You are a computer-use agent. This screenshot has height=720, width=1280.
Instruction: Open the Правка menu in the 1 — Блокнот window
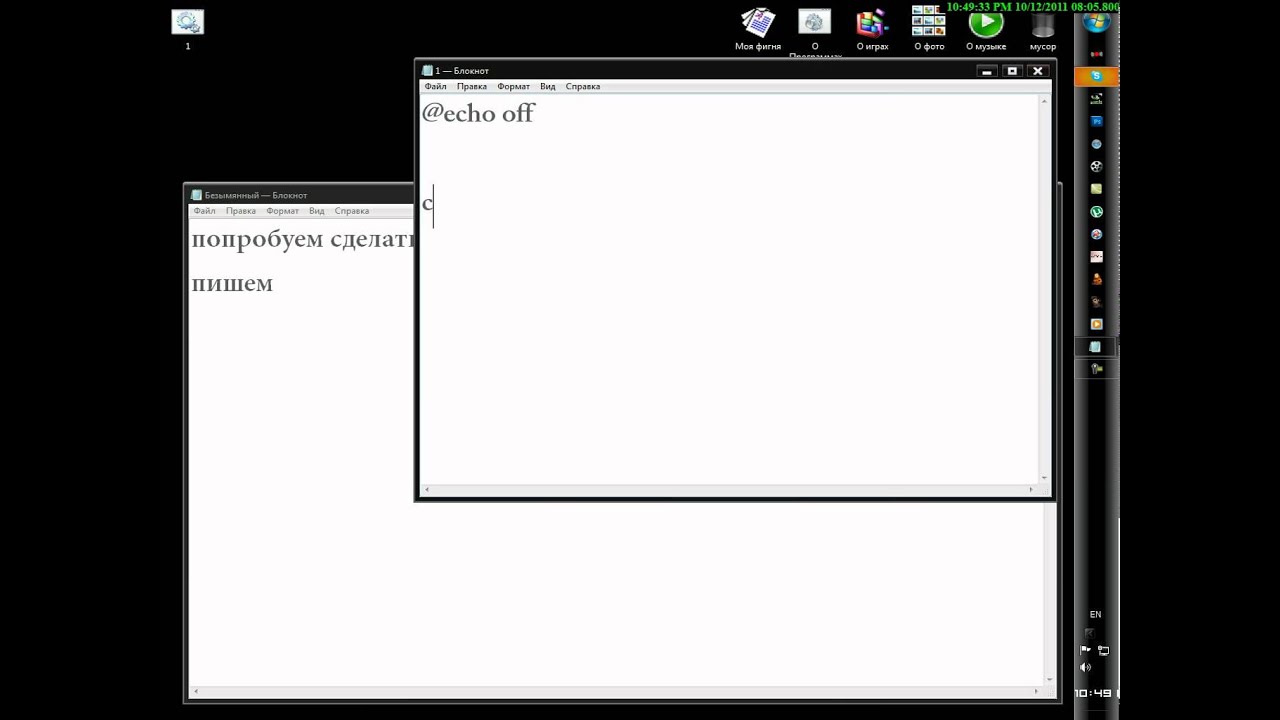[472, 86]
